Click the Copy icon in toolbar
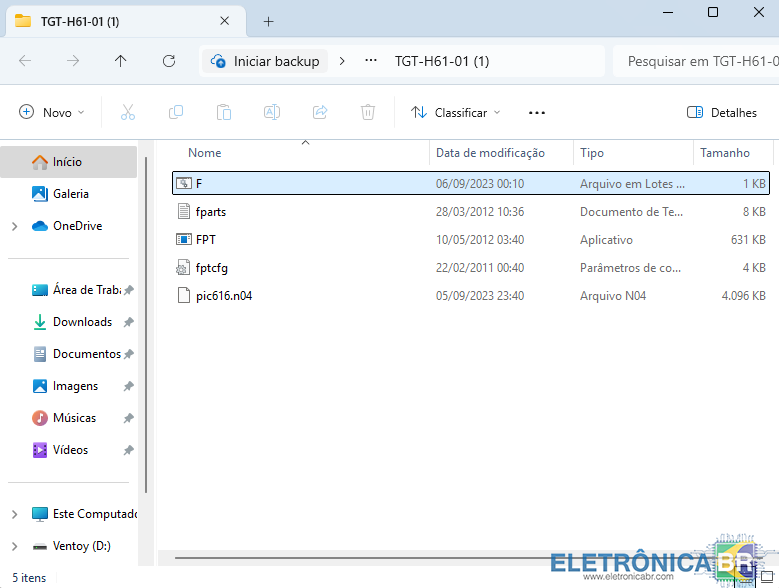 (176, 113)
